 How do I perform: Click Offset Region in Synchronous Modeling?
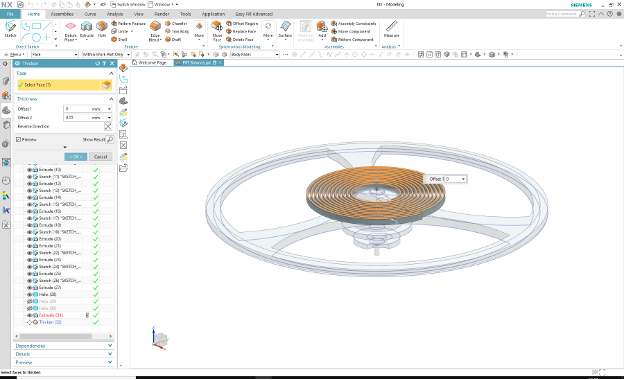click(x=242, y=23)
